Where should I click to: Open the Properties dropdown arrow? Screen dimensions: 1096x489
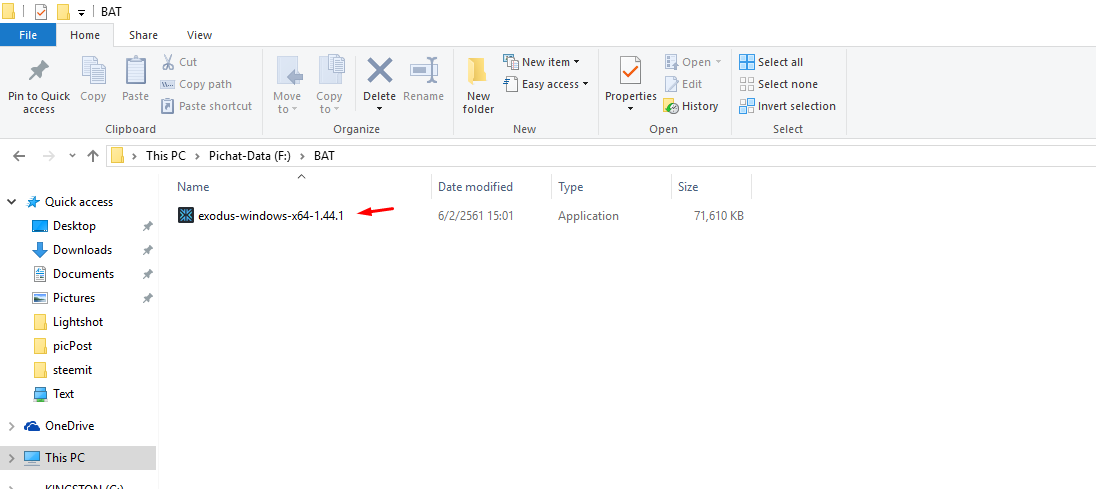point(630,108)
